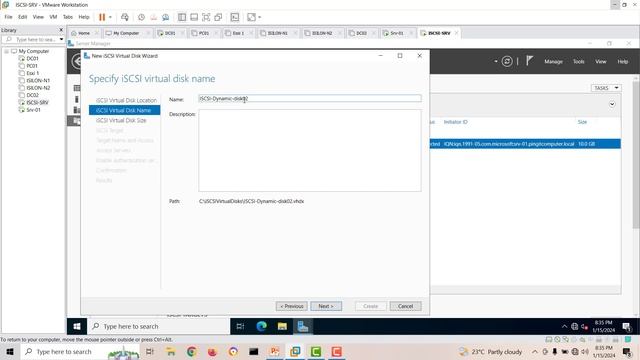Select the 10.0 GB iSCSI disk row
The image size is (640, 360).
(525, 144)
